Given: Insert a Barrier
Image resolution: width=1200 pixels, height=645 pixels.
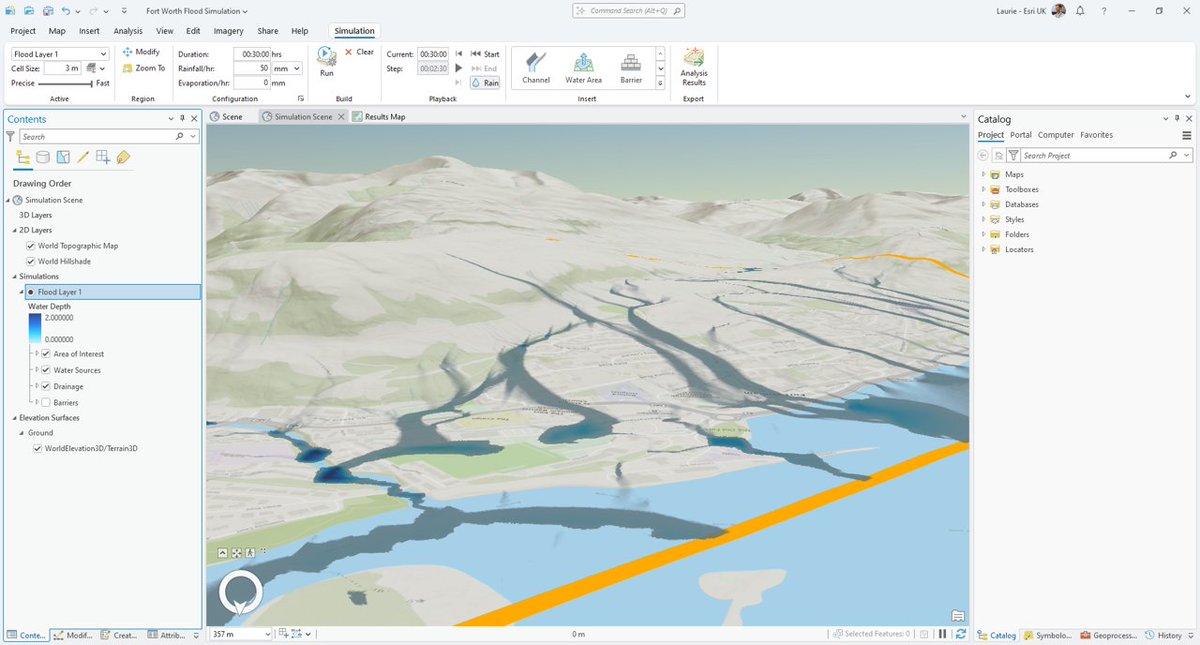Looking at the screenshot, I should click(630, 67).
